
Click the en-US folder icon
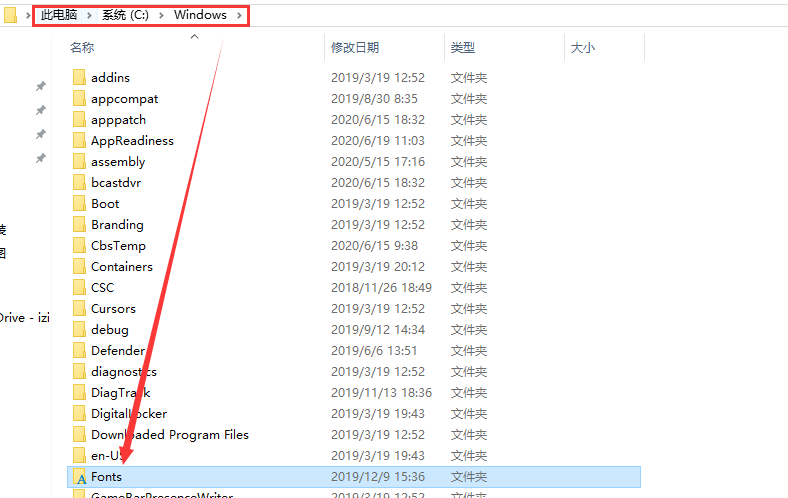[x=79, y=455]
